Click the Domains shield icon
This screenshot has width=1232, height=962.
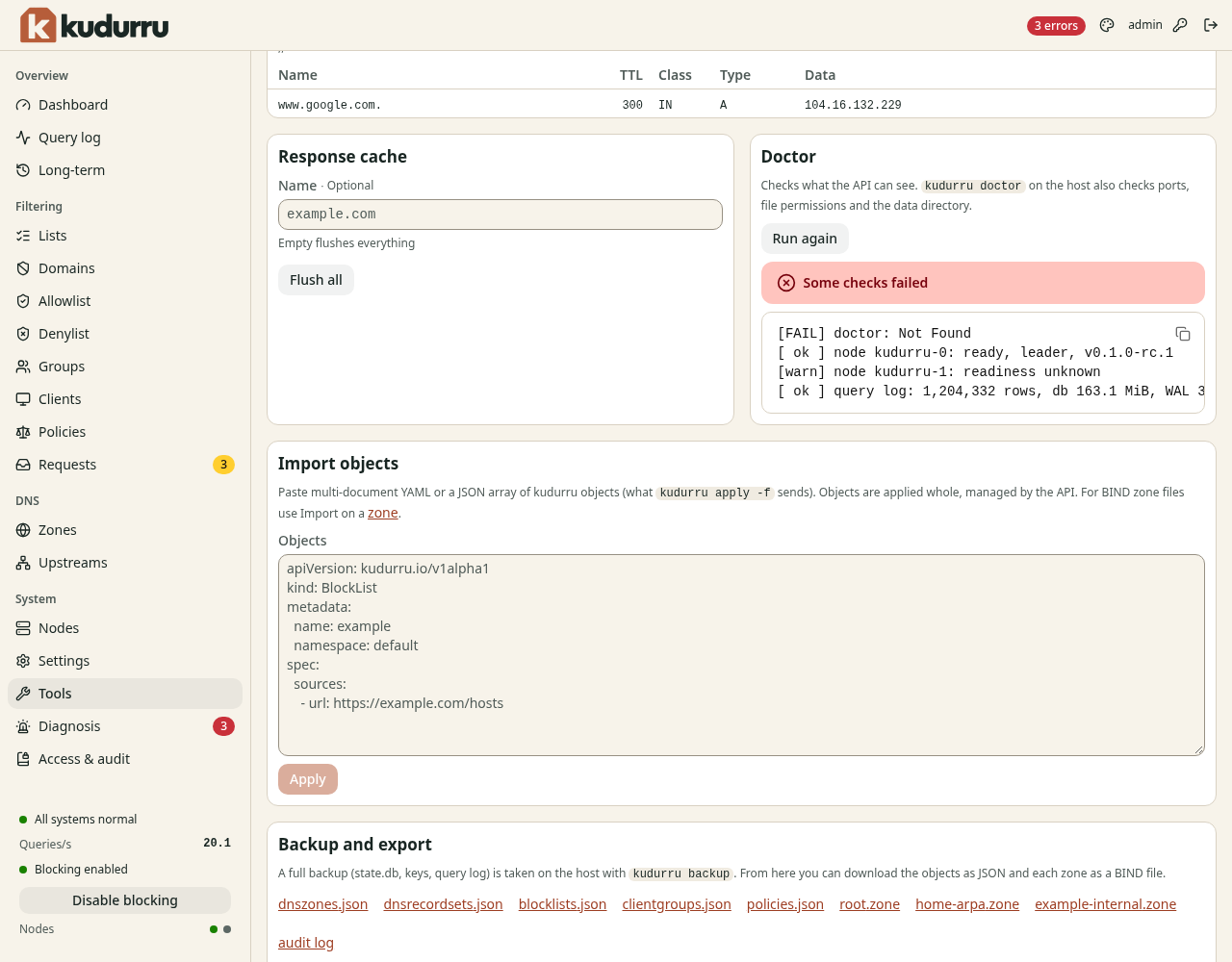tap(23, 268)
